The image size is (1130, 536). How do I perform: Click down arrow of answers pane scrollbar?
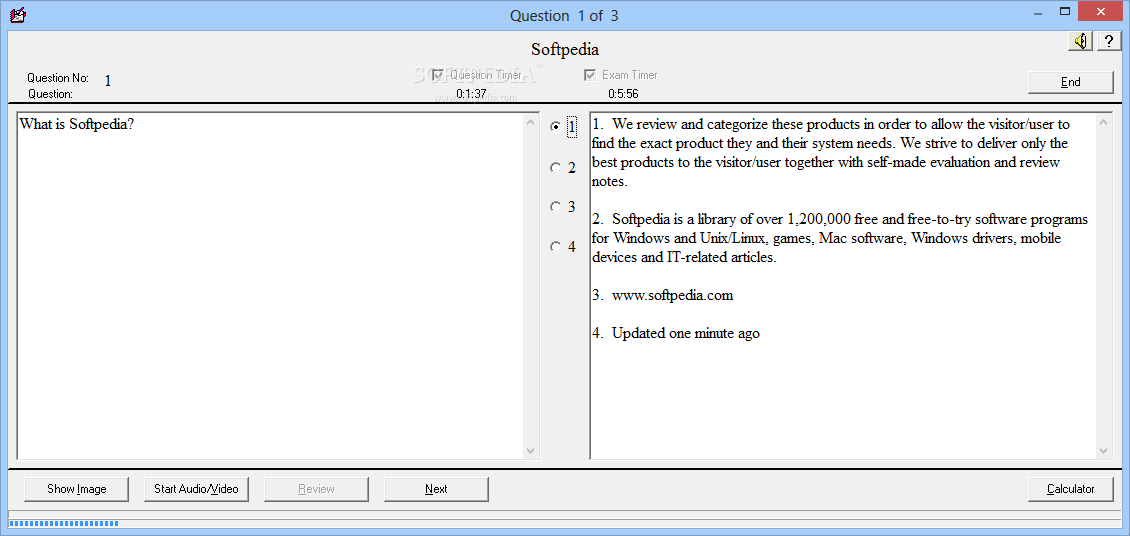1104,450
